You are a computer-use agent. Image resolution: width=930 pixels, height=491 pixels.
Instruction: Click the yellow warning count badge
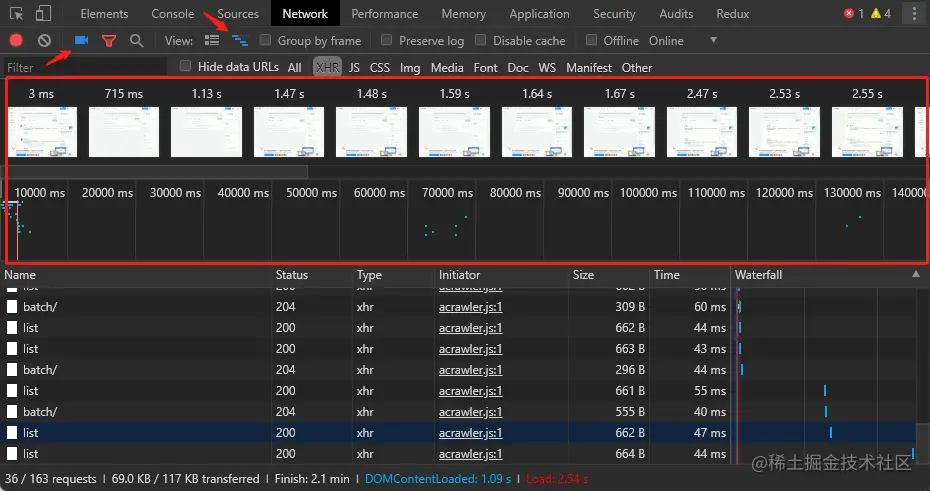881,13
